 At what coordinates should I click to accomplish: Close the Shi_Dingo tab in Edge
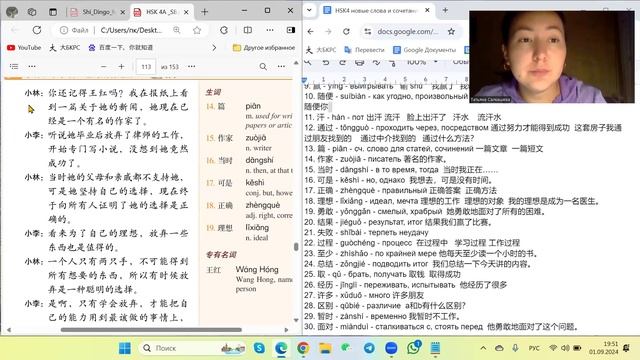coord(122,12)
